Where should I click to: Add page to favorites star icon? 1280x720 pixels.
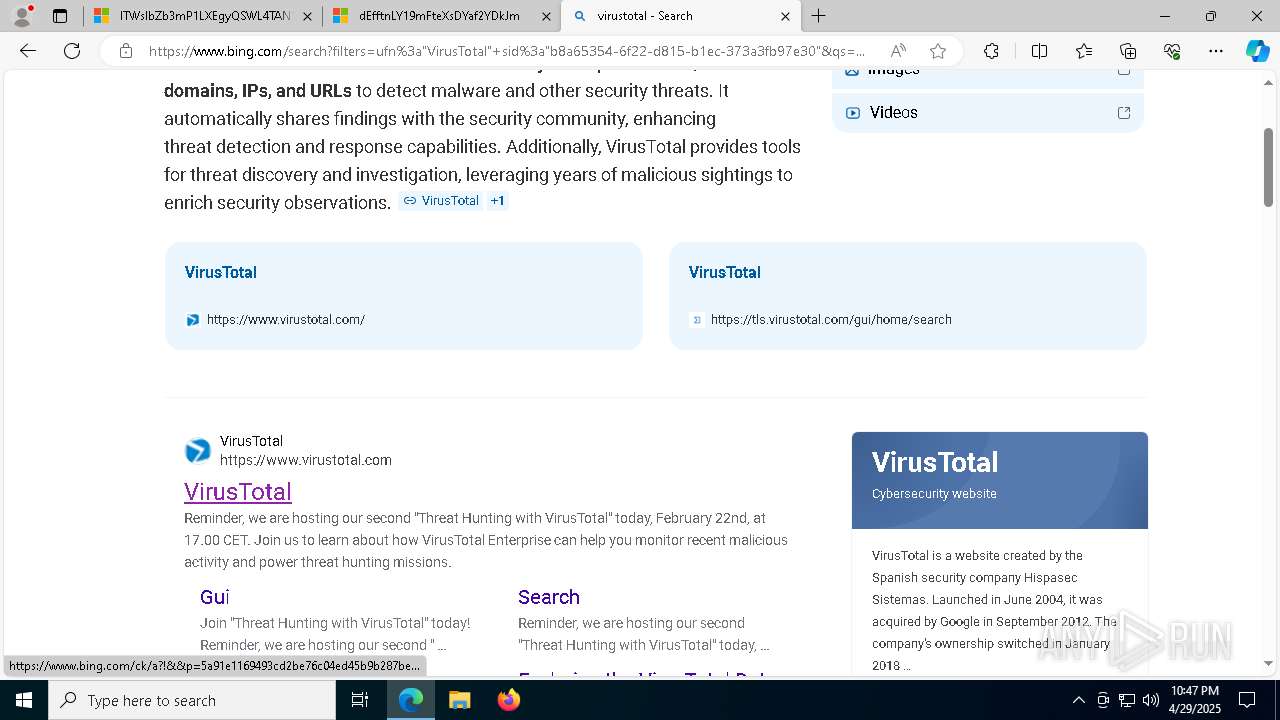(937, 51)
